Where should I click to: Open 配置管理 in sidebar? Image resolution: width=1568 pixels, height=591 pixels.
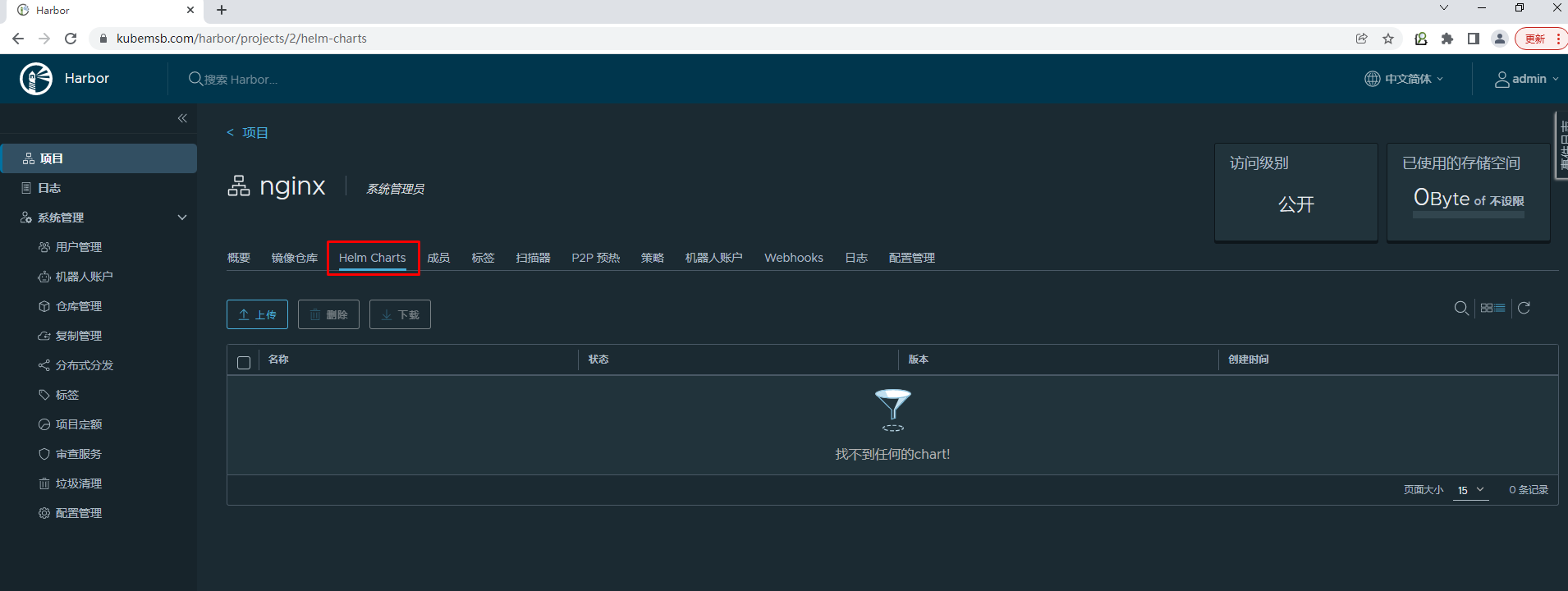click(x=79, y=513)
